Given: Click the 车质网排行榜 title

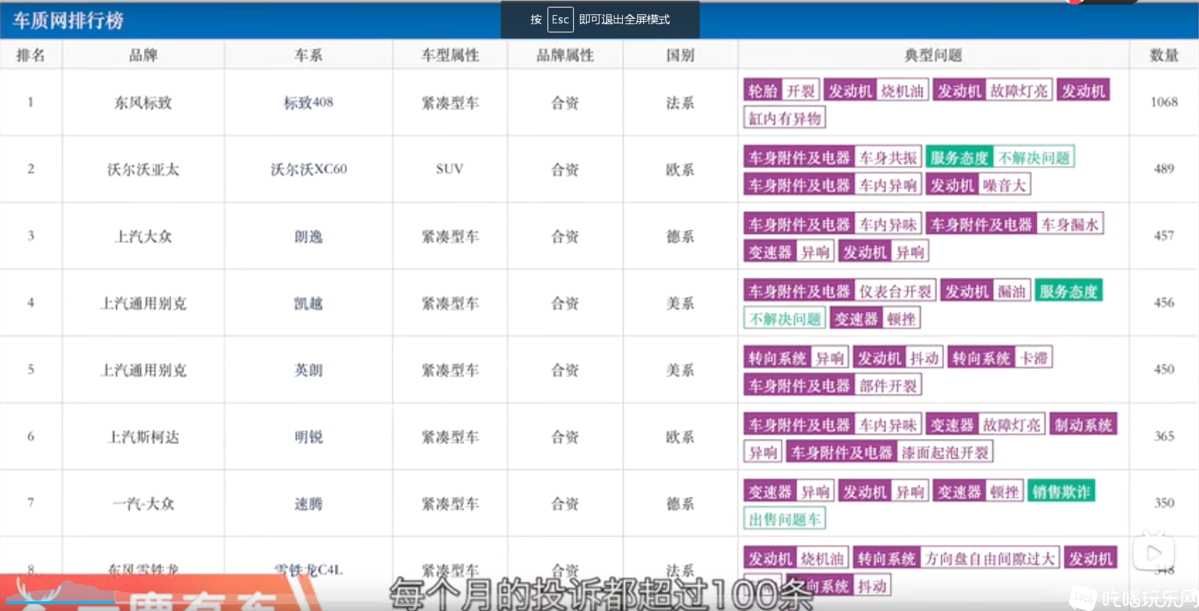Looking at the screenshot, I should tap(69, 19).
